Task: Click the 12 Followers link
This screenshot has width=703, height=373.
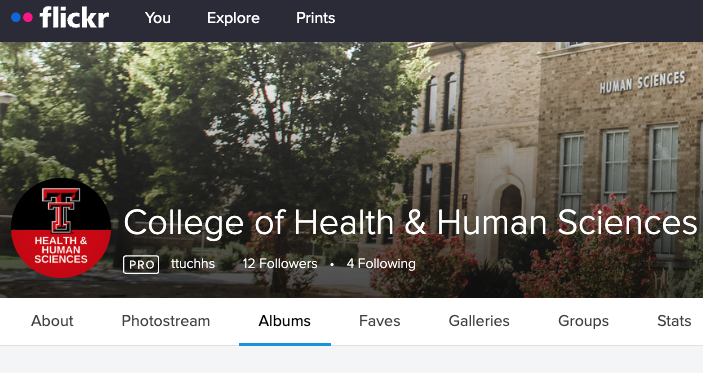Action: [x=280, y=264]
